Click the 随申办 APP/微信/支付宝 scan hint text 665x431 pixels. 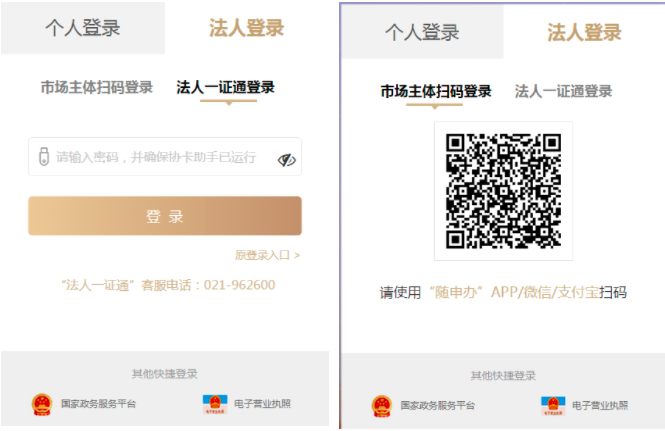click(x=503, y=292)
